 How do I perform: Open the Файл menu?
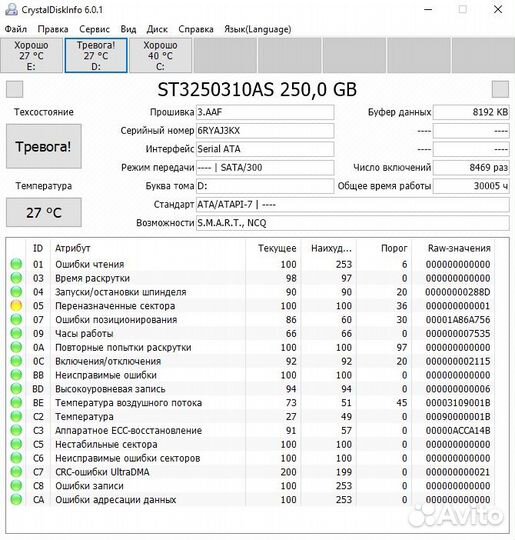(16, 29)
